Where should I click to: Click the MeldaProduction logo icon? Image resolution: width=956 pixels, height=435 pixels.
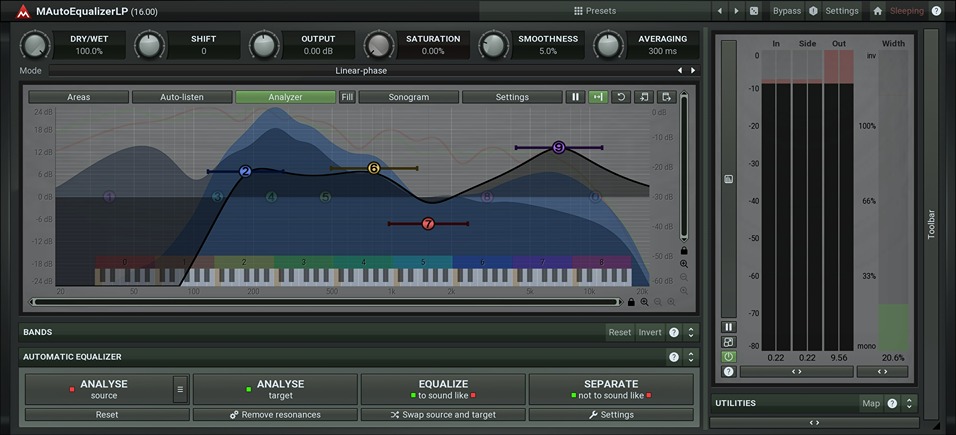coord(23,11)
